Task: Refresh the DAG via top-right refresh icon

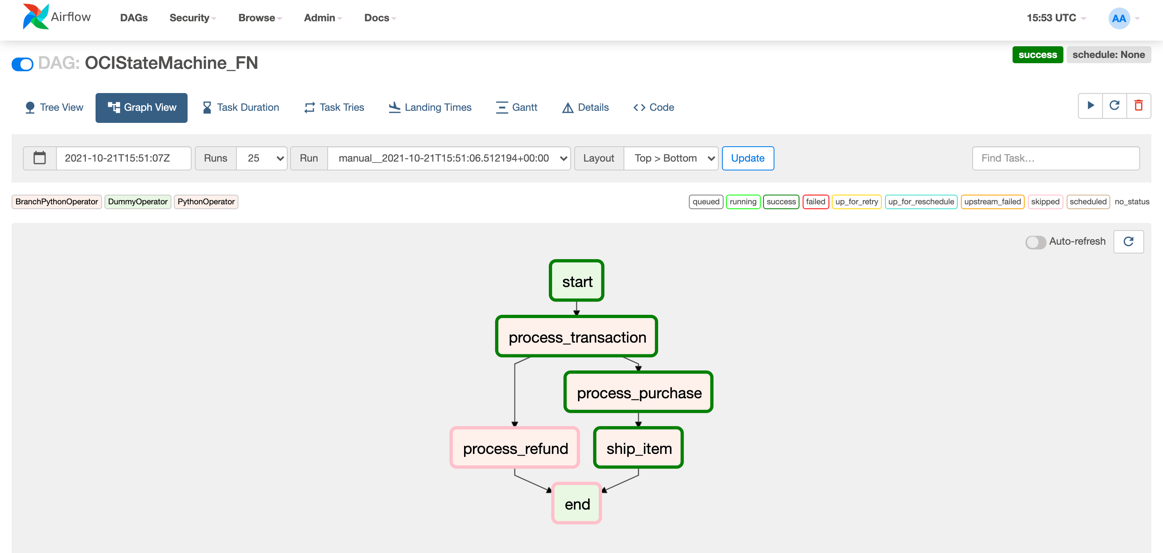Action: pos(1114,105)
